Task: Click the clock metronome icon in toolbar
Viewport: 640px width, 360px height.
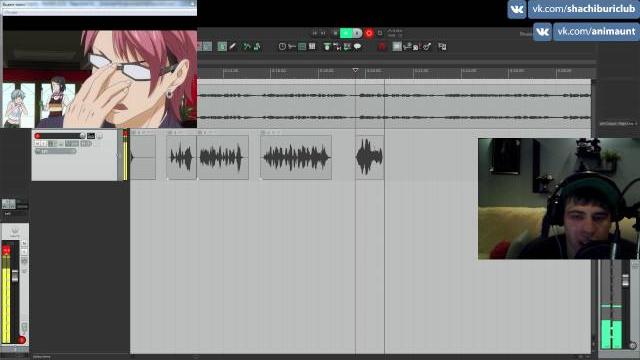Action: [x=282, y=47]
